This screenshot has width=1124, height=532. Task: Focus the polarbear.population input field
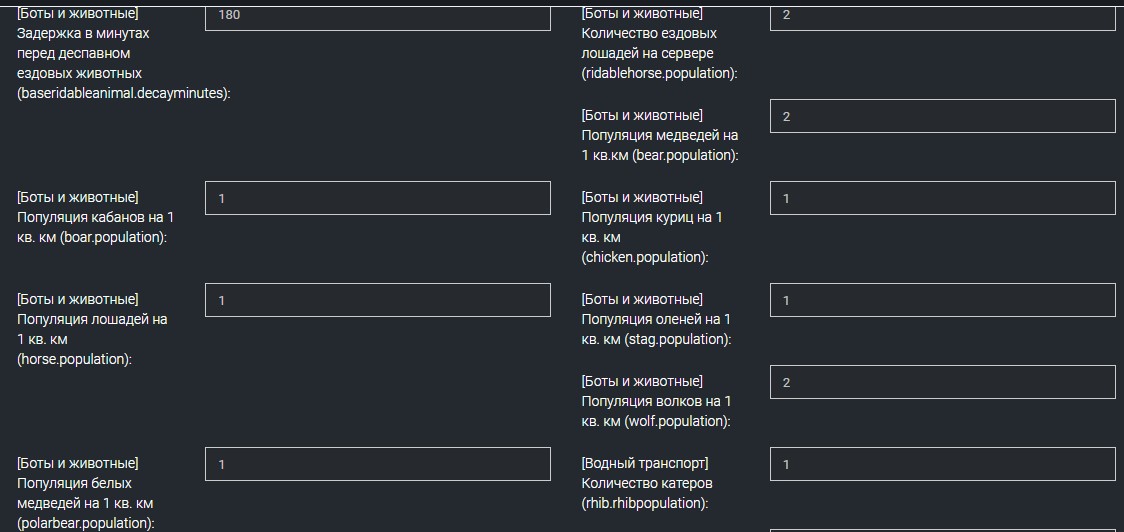pos(377,464)
